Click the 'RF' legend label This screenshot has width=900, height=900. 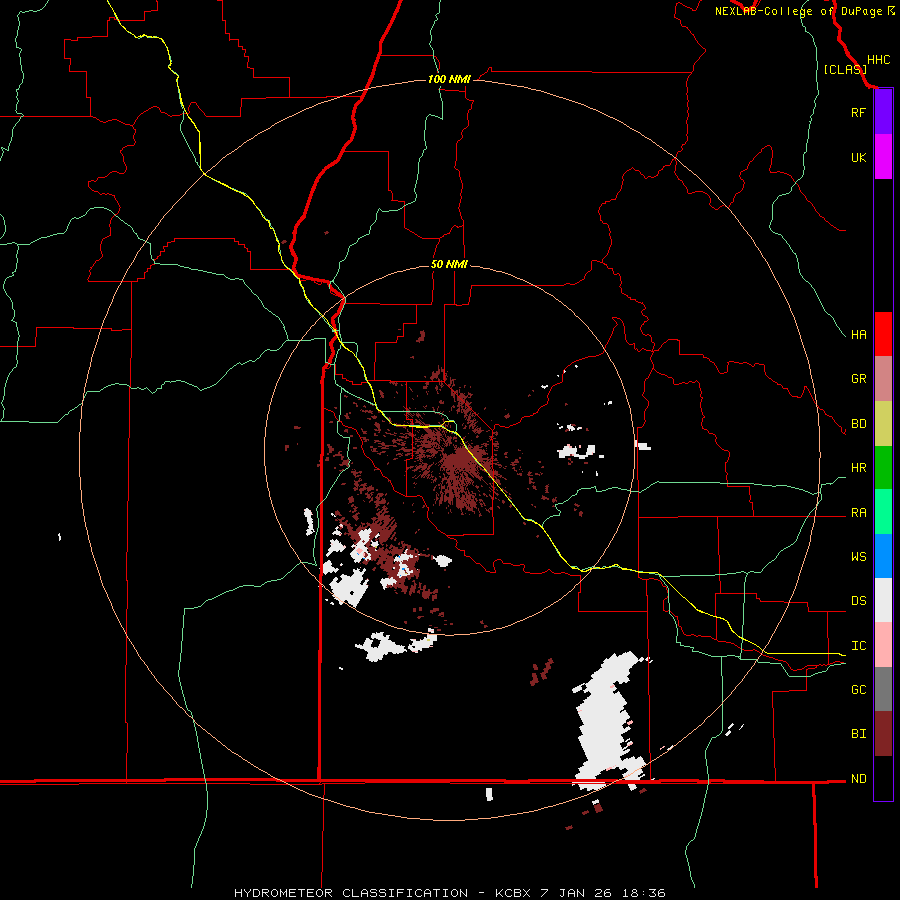pos(858,112)
